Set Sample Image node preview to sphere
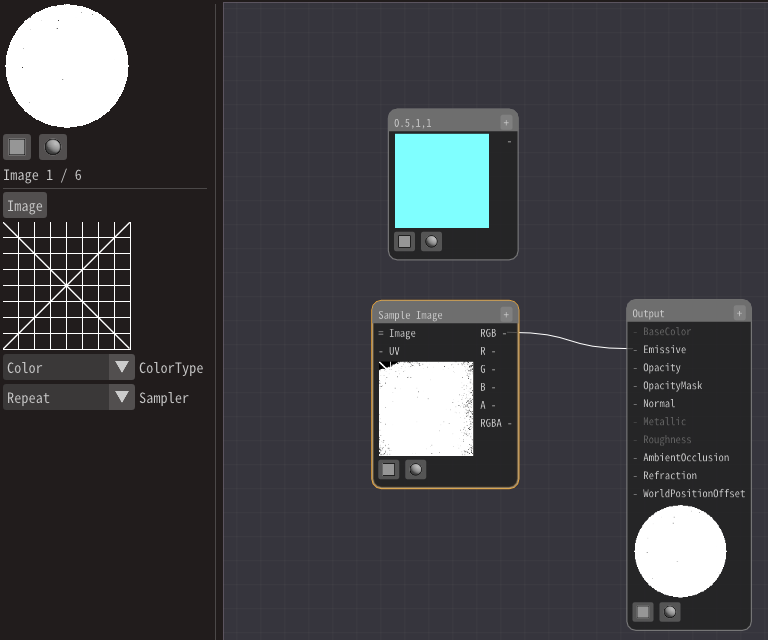Image resolution: width=768 pixels, height=640 pixels. pos(415,469)
